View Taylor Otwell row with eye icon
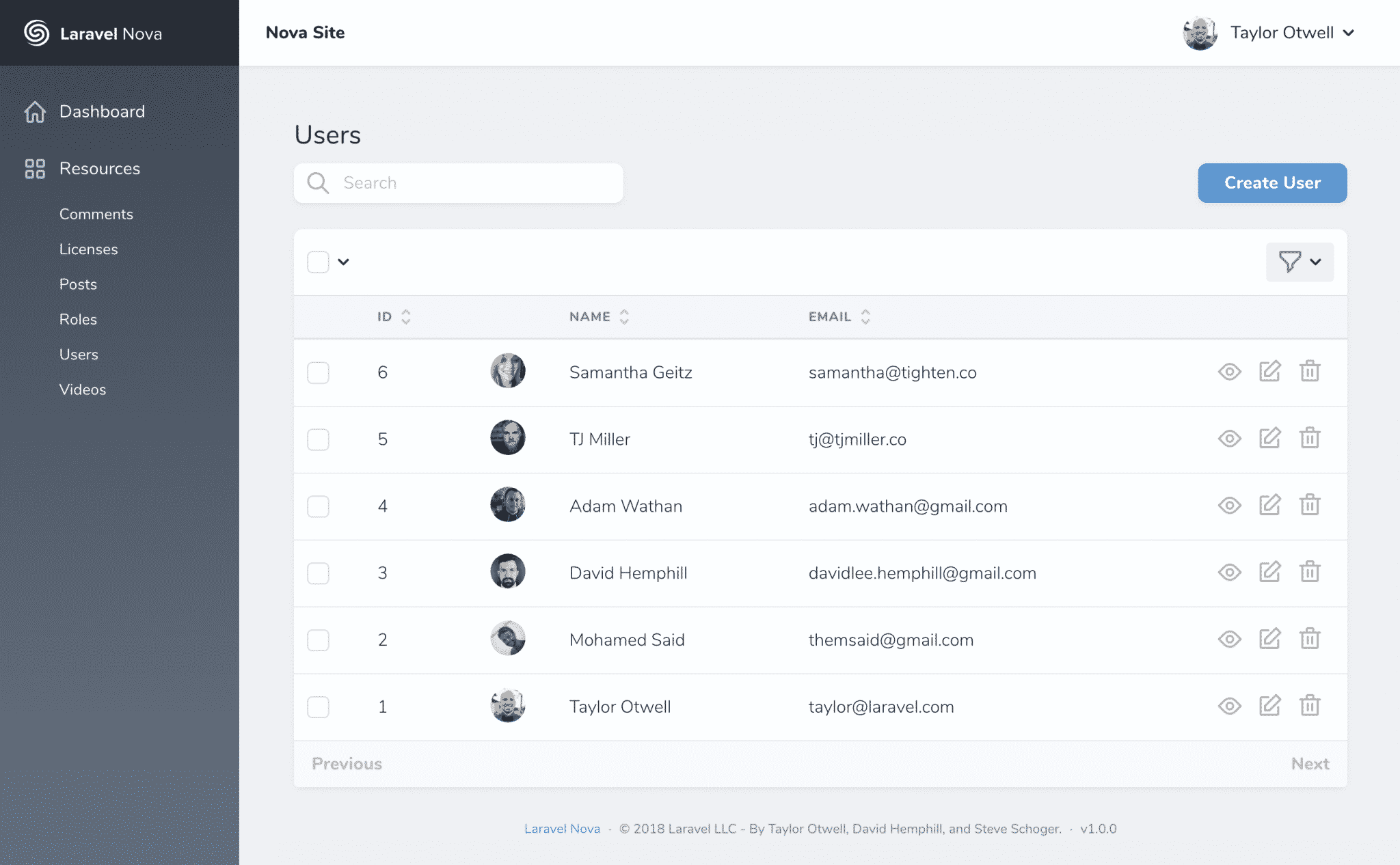The image size is (1400, 865). (1229, 706)
